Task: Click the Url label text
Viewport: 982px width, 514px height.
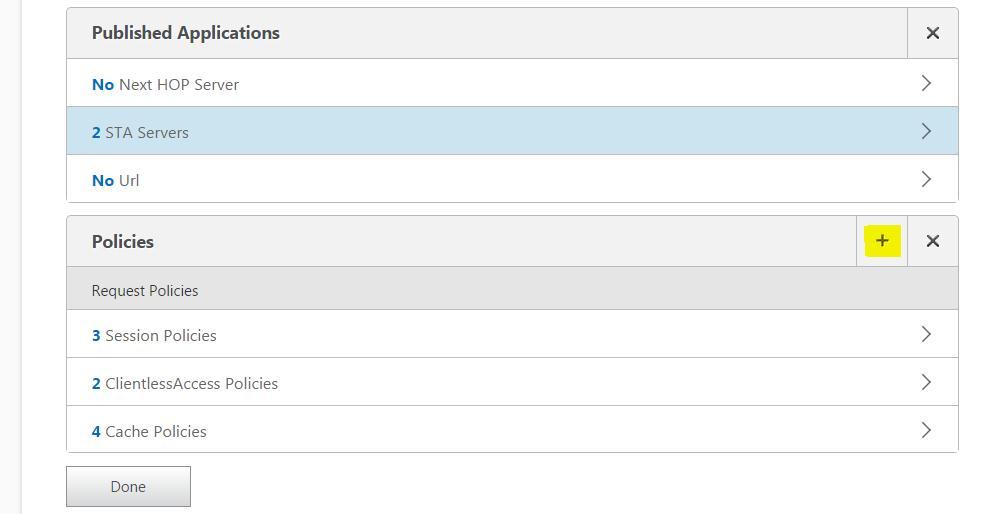Action: point(129,181)
